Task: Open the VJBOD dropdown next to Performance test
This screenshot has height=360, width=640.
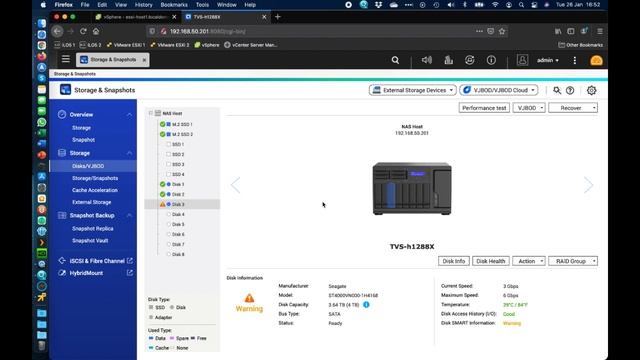Action: pos(529,108)
